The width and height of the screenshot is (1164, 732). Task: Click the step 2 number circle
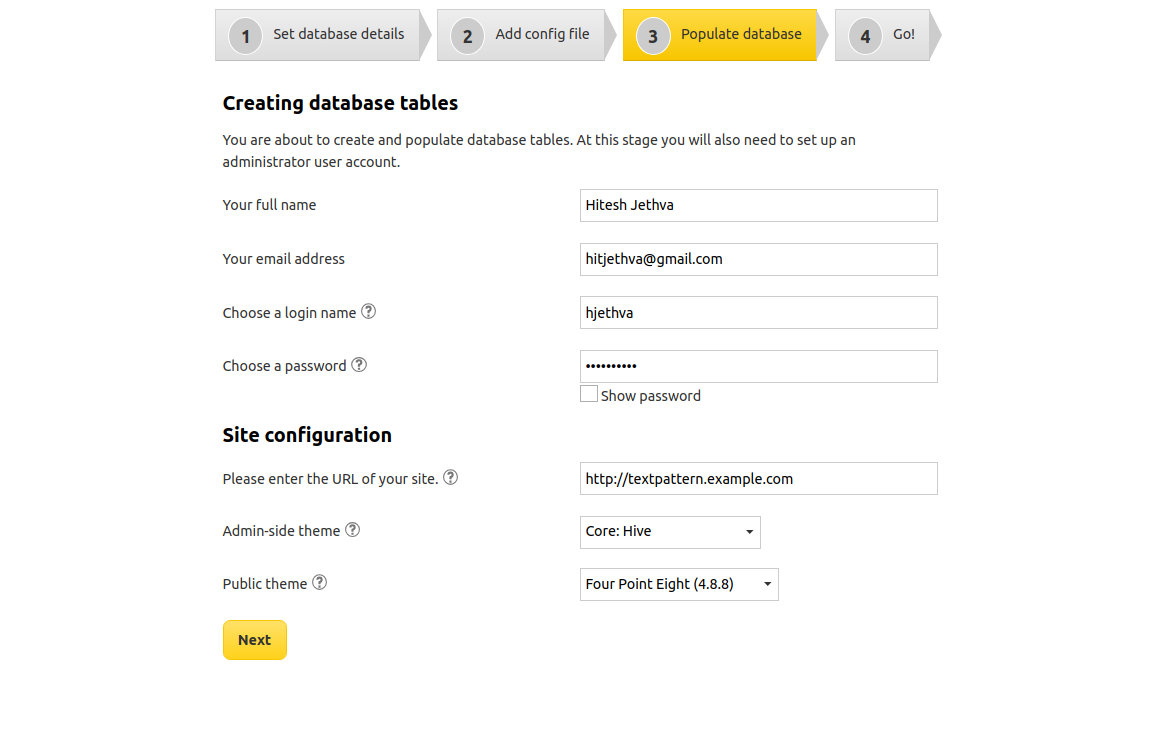point(467,36)
